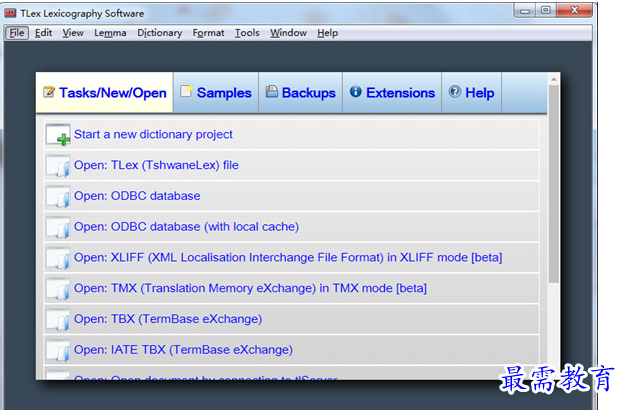Click the TLex (TshwaneLex) file icon
The image size is (623, 410).
click(58, 166)
